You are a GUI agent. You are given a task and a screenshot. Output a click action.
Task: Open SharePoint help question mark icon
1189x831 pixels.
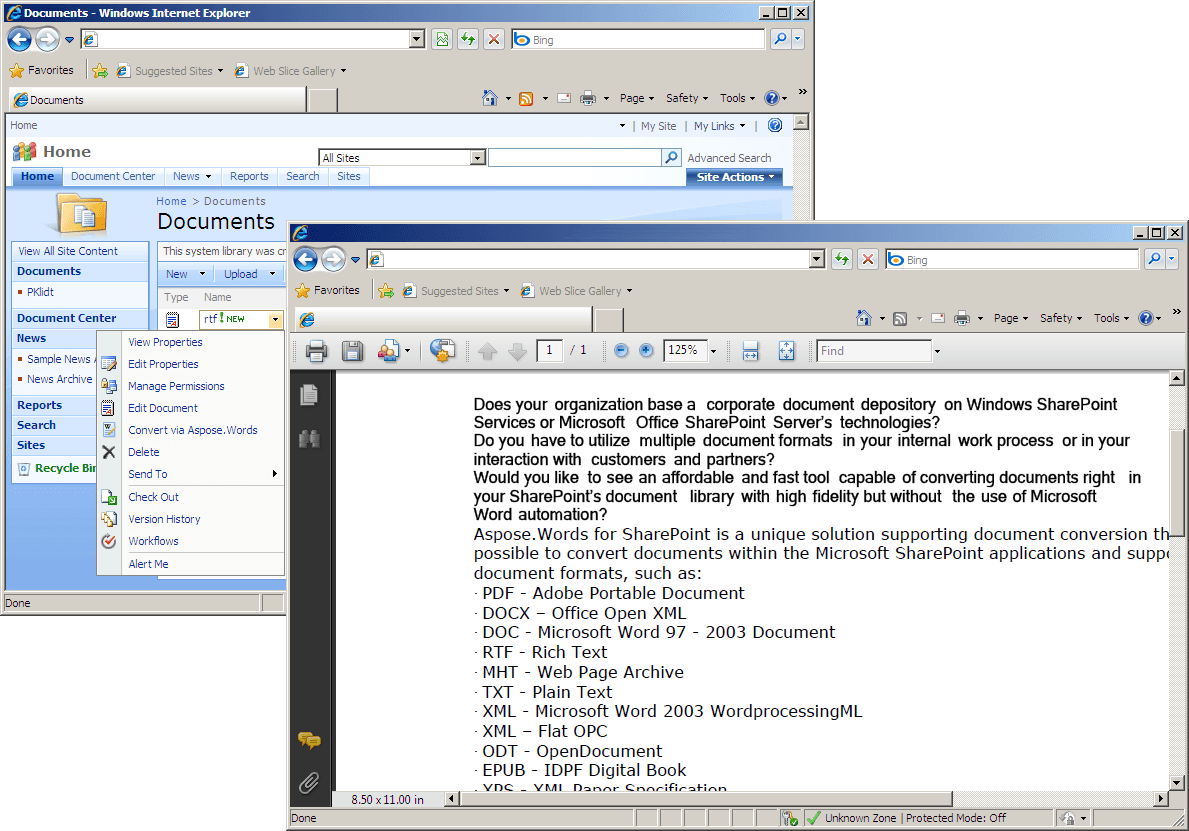(774, 125)
